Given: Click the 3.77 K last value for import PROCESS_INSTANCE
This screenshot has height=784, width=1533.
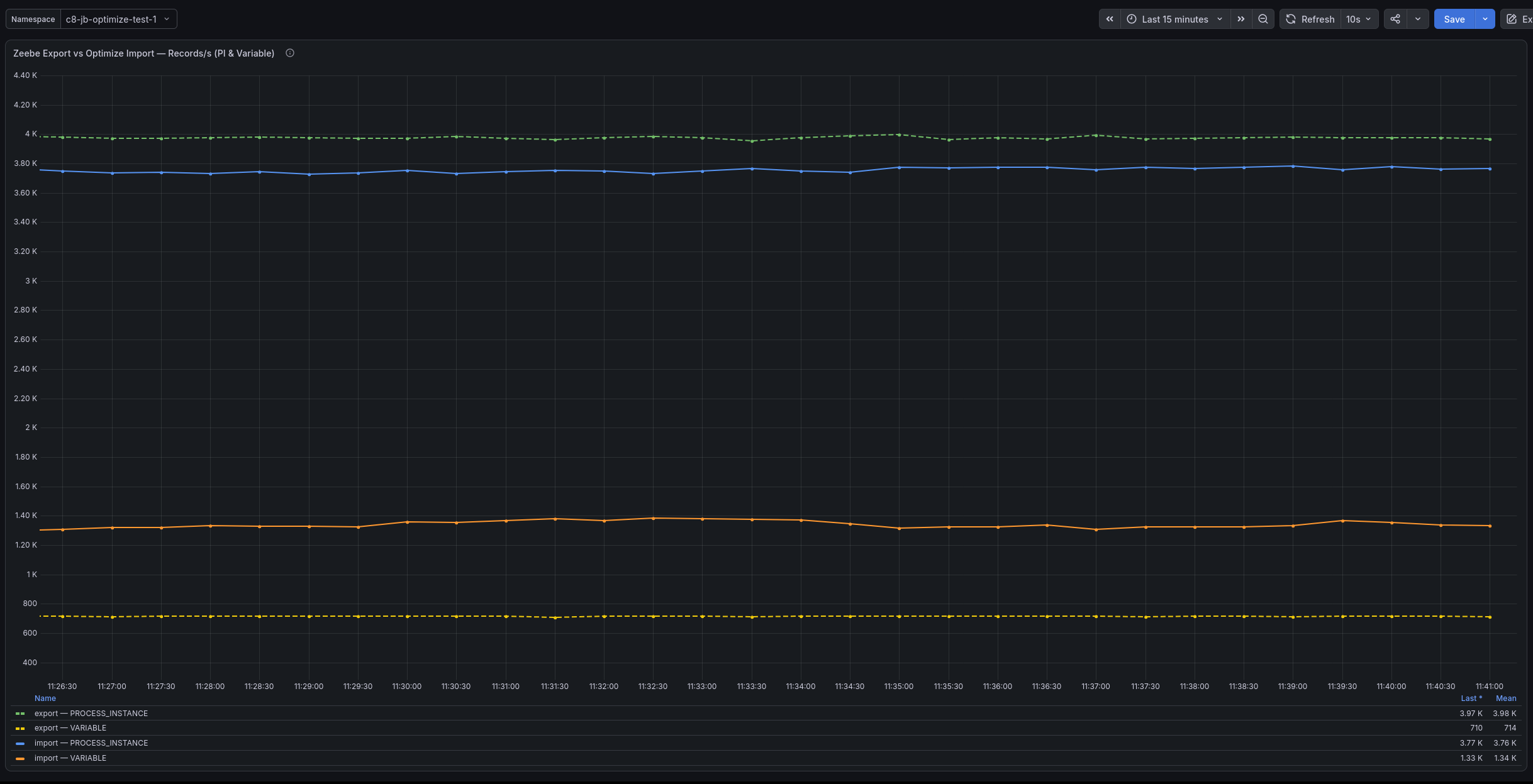Looking at the screenshot, I should 1471,743.
